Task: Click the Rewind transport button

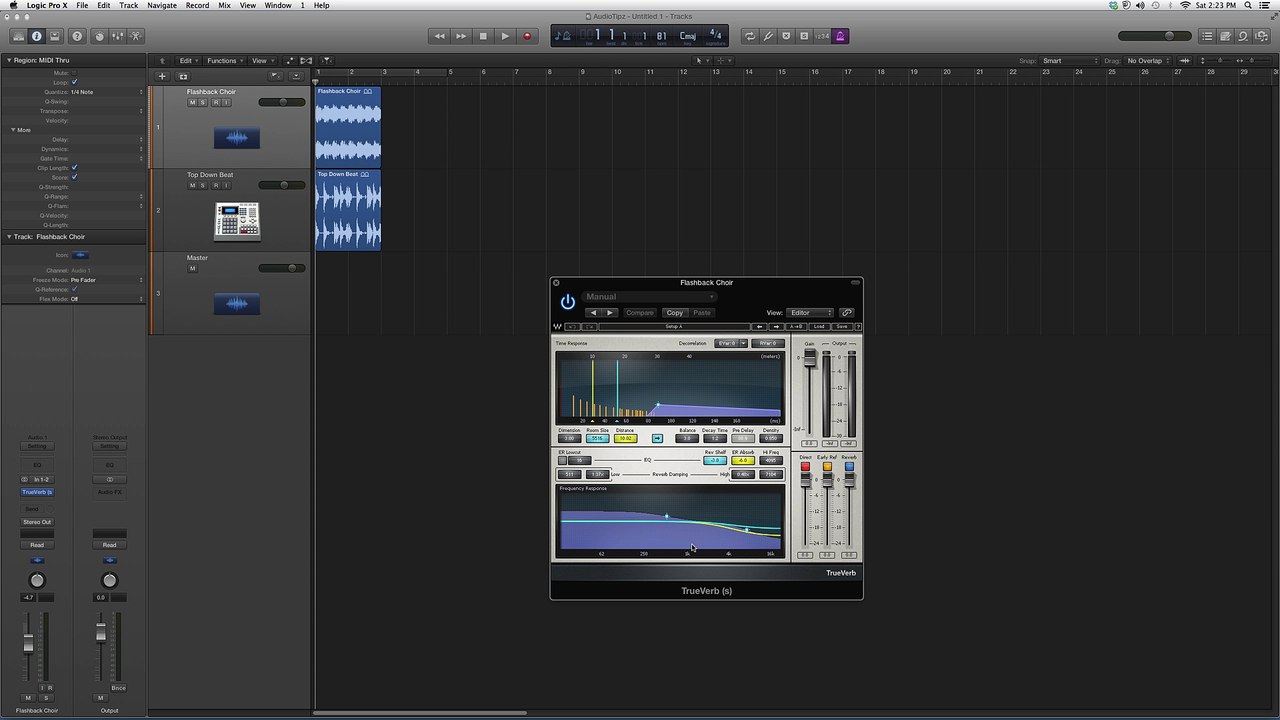Action: [439, 36]
